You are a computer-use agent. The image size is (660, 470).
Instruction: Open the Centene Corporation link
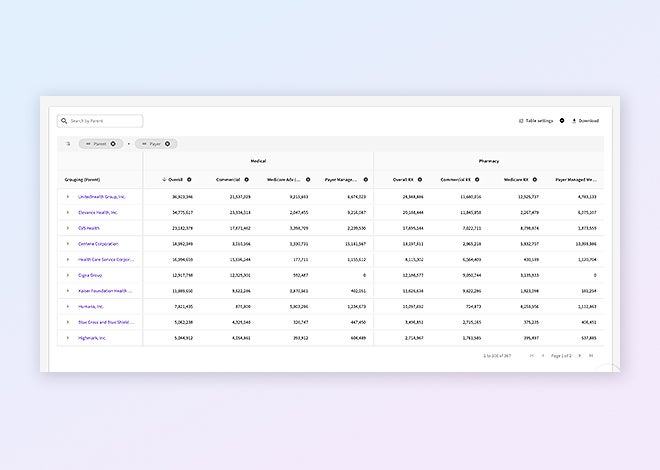click(x=98, y=243)
